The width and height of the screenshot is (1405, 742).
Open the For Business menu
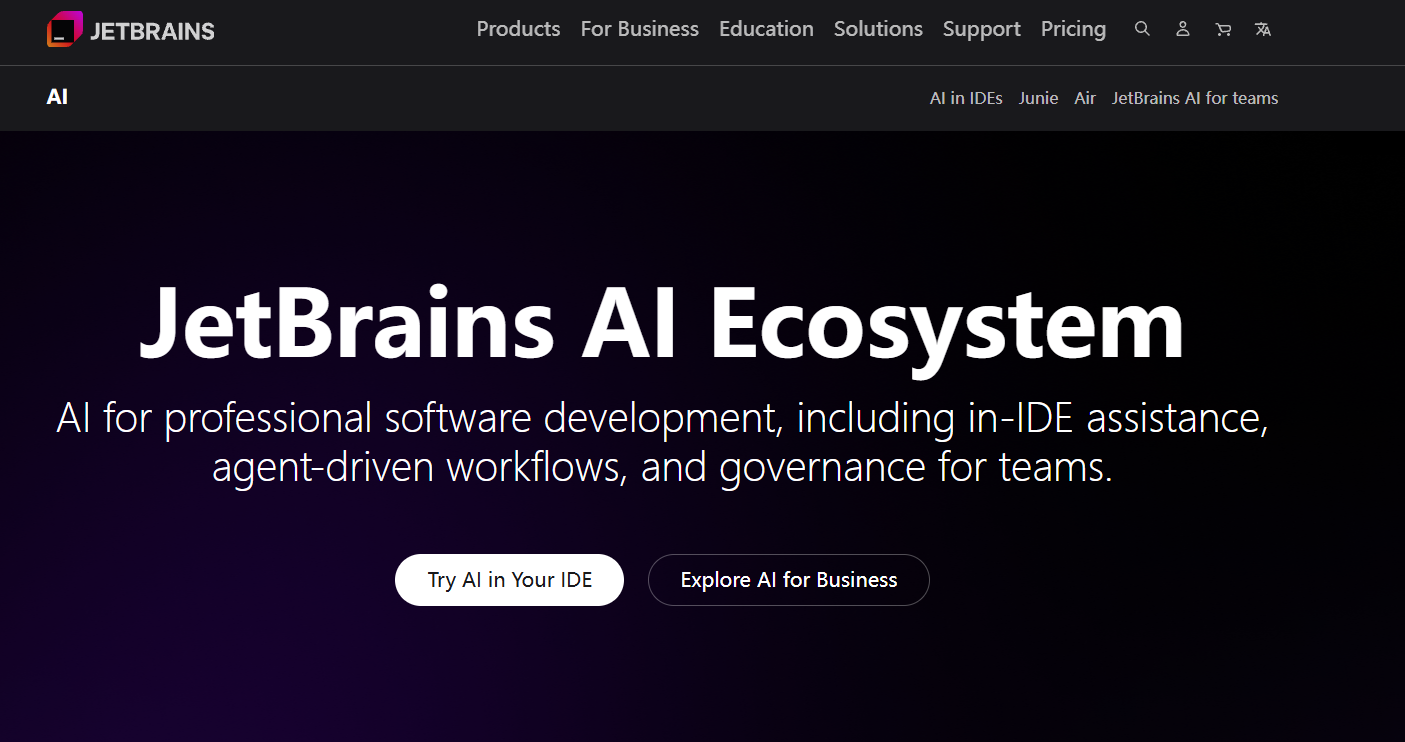pos(640,29)
